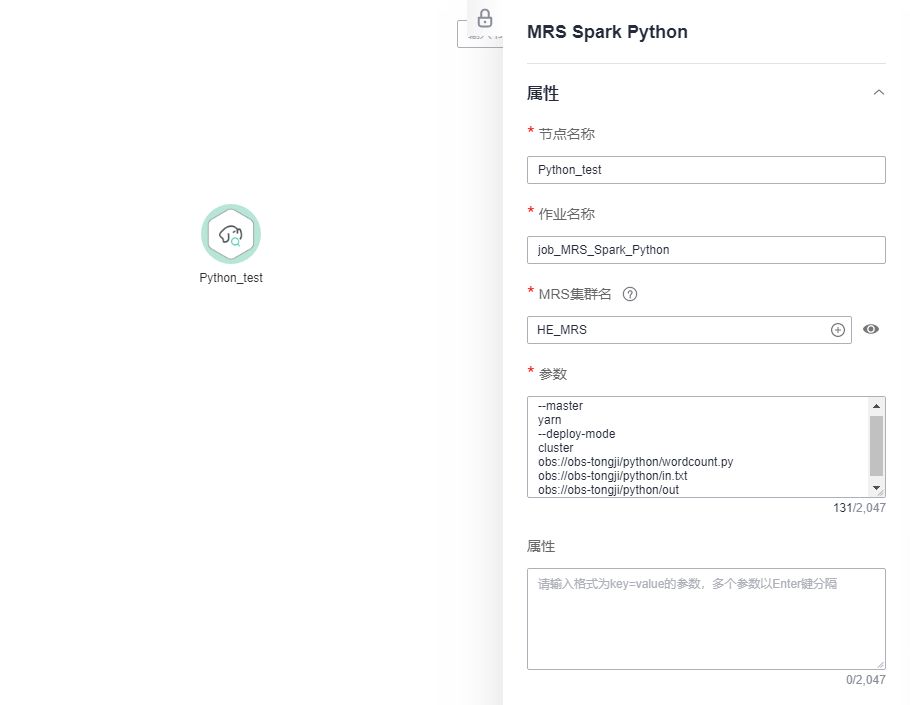The image size is (910, 705).
Task: Click the help question mark beside MRS集群名
Action: pos(630,294)
